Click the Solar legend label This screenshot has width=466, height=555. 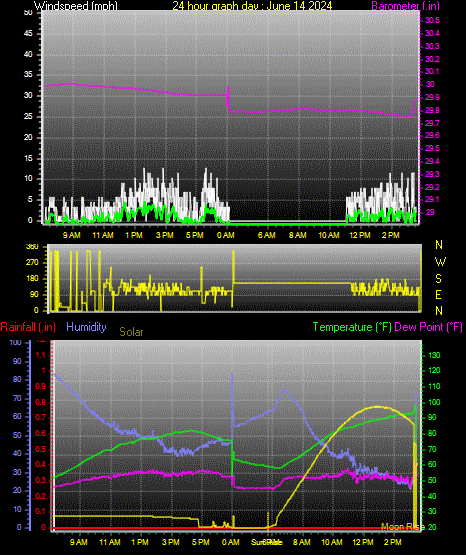pyautogui.click(x=131, y=332)
